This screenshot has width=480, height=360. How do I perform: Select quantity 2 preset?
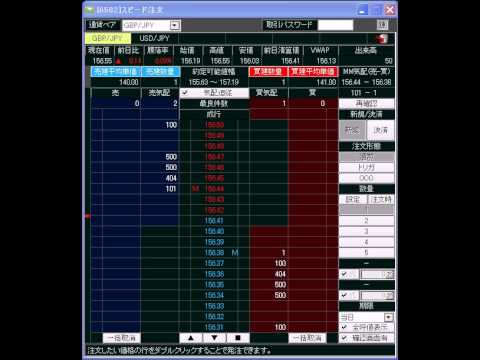point(366,221)
